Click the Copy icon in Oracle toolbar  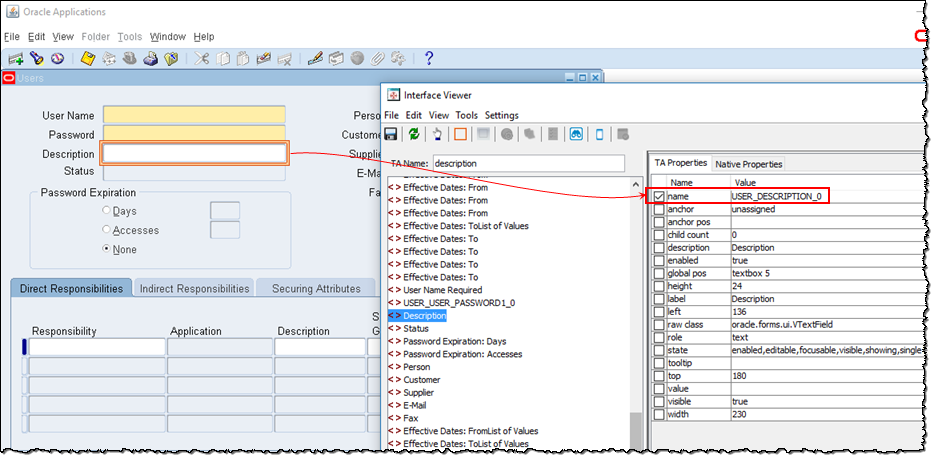pos(223,58)
